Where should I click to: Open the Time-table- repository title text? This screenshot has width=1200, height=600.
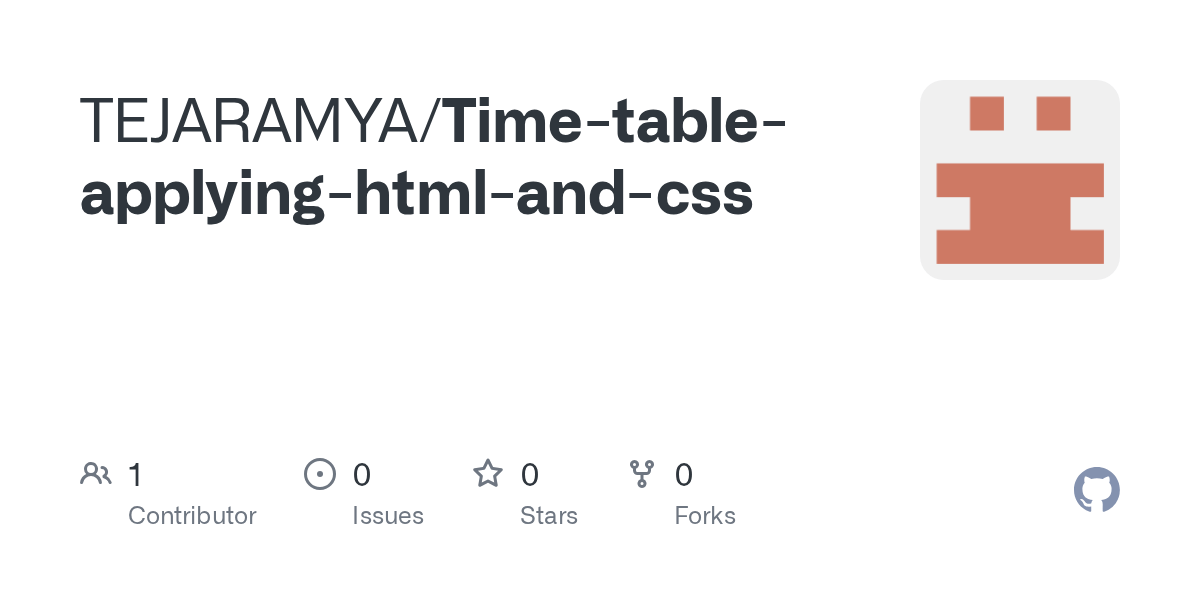pyautogui.click(x=614, y=120)
